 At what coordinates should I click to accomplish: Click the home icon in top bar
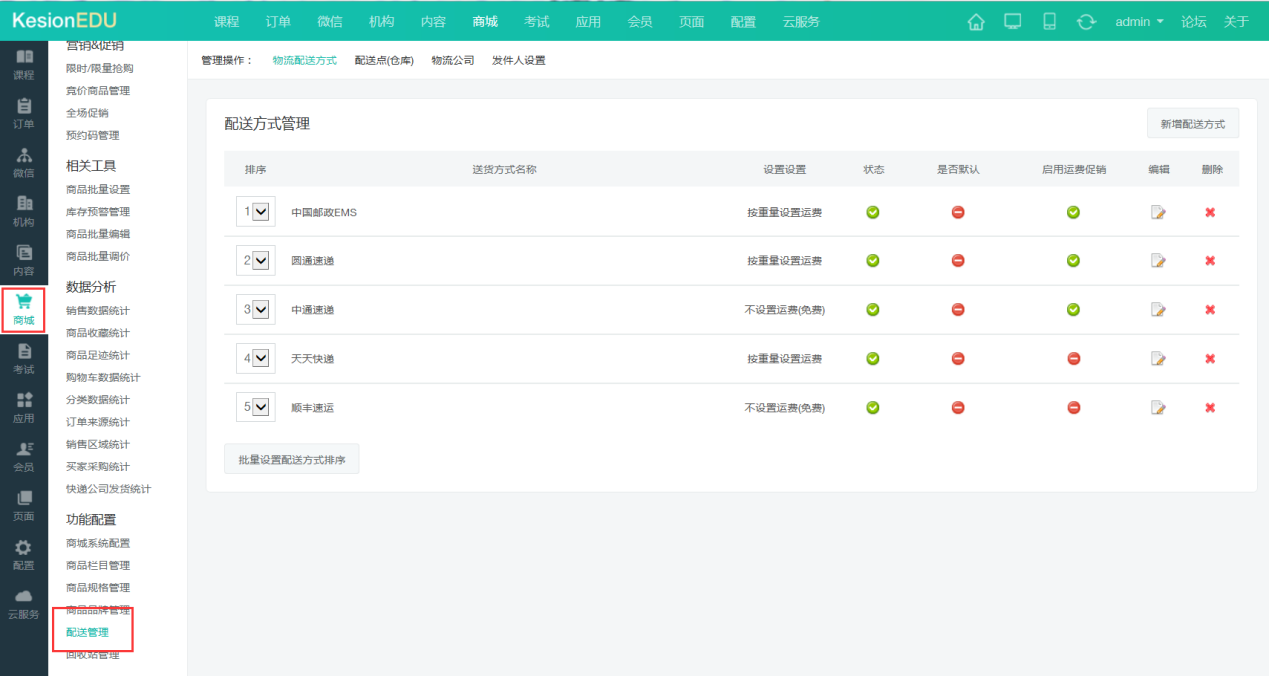tap(976, 22)
